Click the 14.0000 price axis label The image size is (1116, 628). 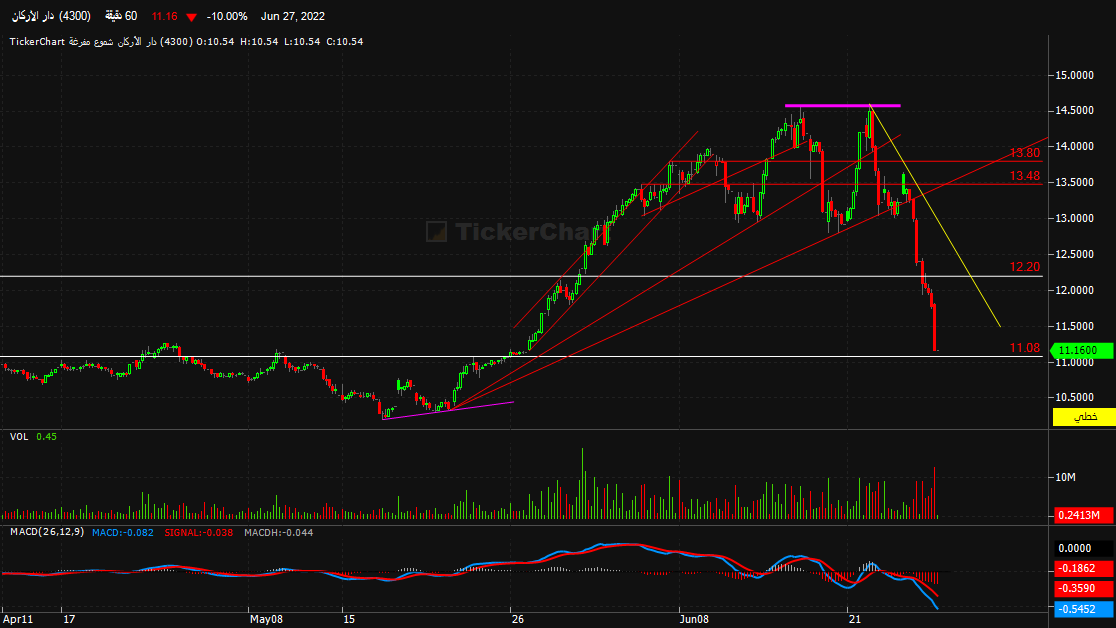[1075, 146]
